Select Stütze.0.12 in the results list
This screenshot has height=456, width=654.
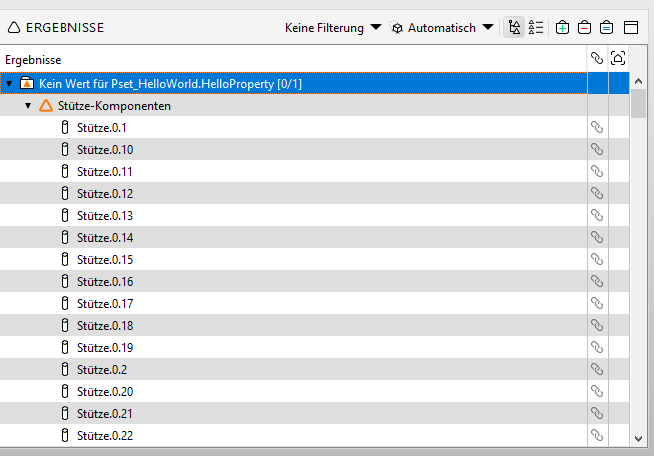coord(314,194)
